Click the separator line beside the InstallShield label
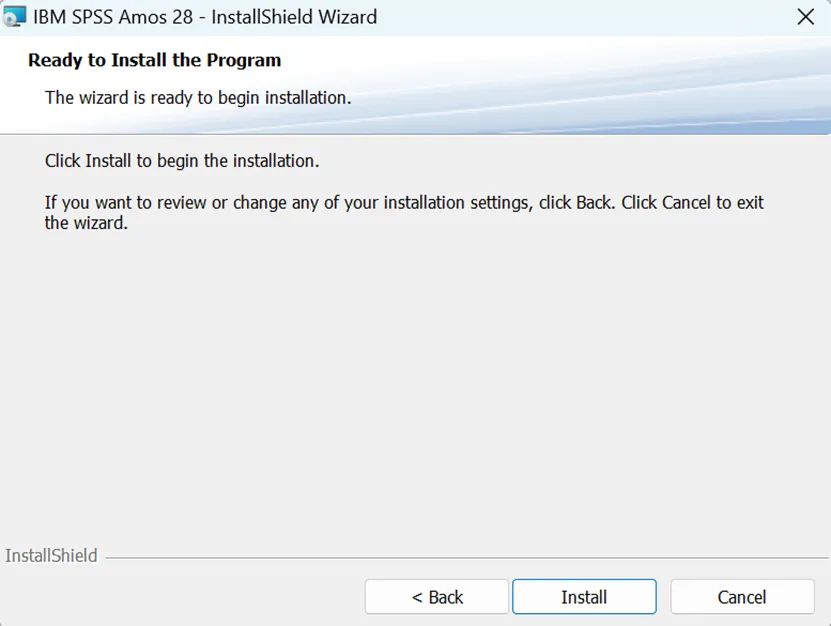 (x=466, y=558)
